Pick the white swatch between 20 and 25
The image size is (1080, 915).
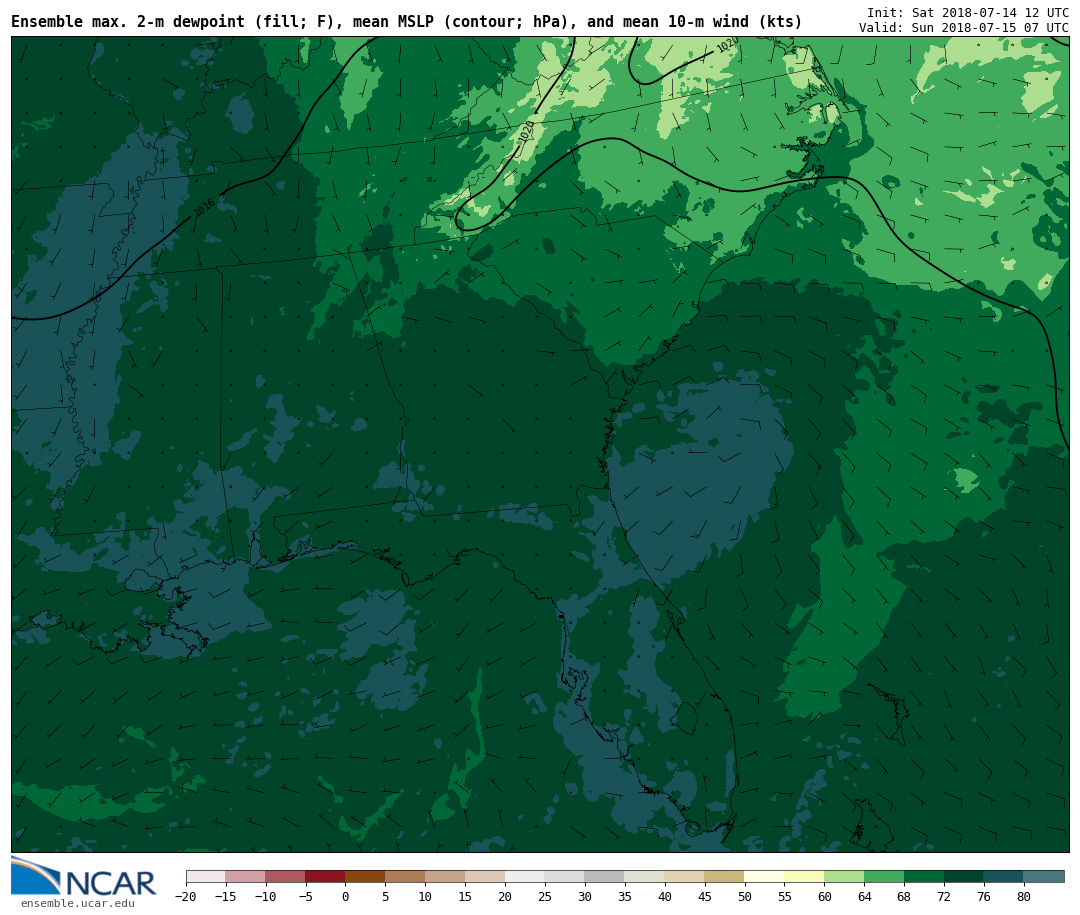point(525,876)
